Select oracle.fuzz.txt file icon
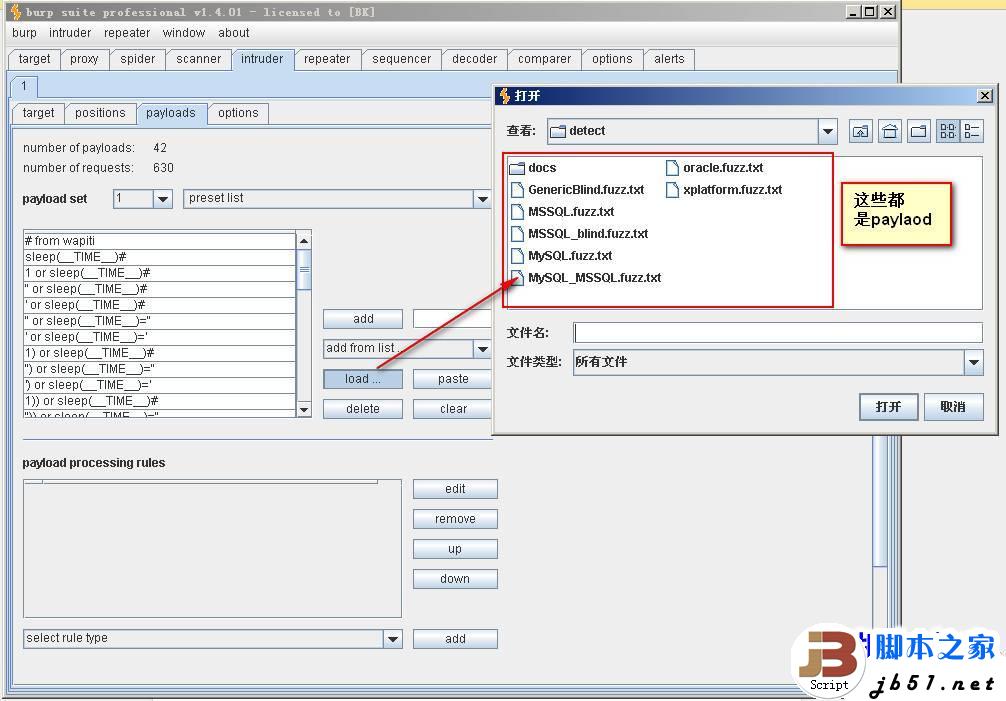1006x701 pixels. pos(672,168)
